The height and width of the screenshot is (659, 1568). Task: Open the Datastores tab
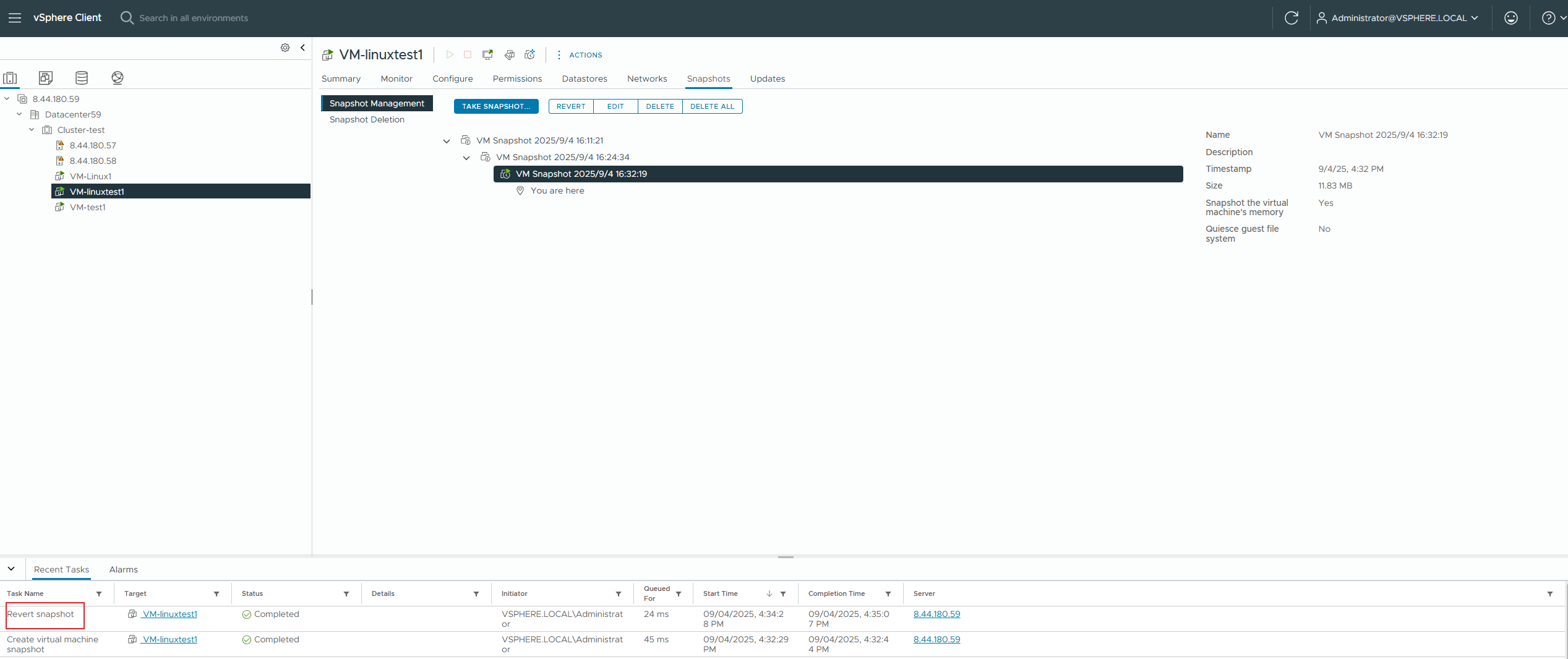[585, 79]
